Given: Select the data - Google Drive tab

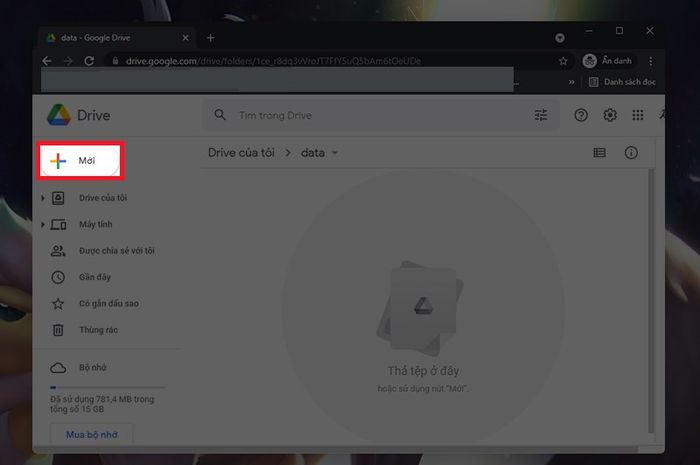Looking at the screenshot, I should pyautogui.click(x=116, y=38).
